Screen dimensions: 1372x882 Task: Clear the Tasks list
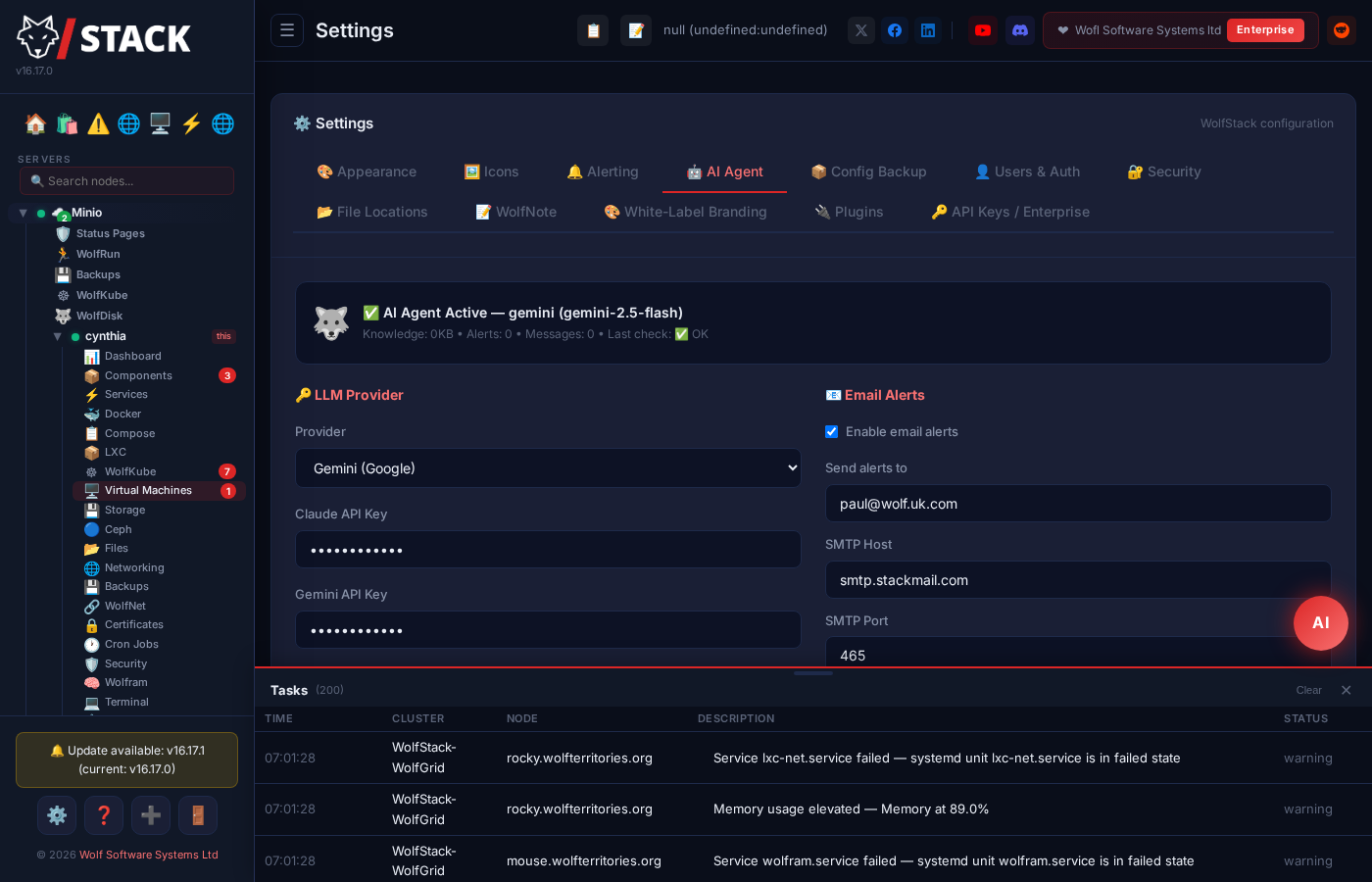pos(1308,690)
